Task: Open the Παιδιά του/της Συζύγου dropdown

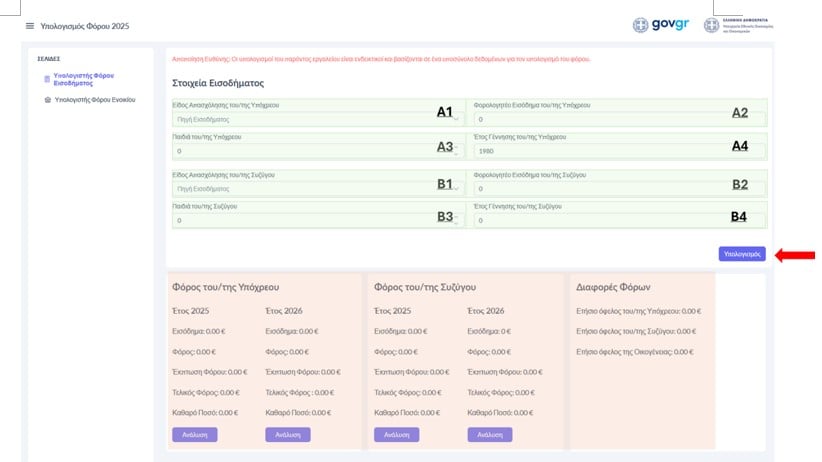Action: 315,220
